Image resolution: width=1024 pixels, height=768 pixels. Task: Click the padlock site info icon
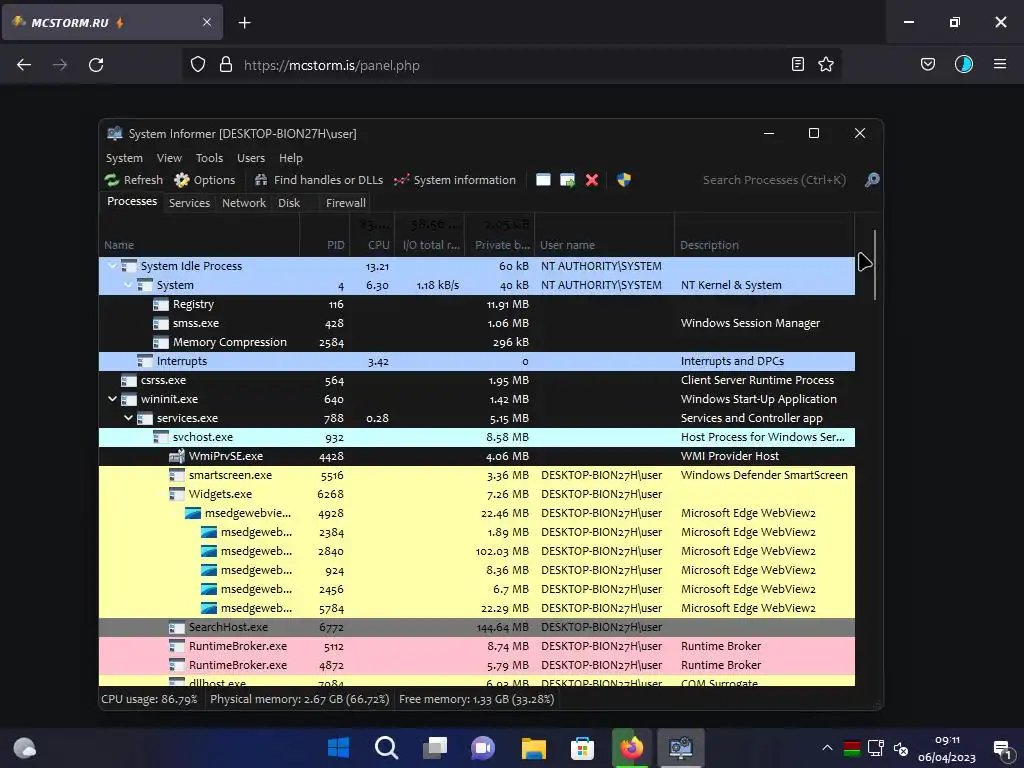(x=226, y=65)
